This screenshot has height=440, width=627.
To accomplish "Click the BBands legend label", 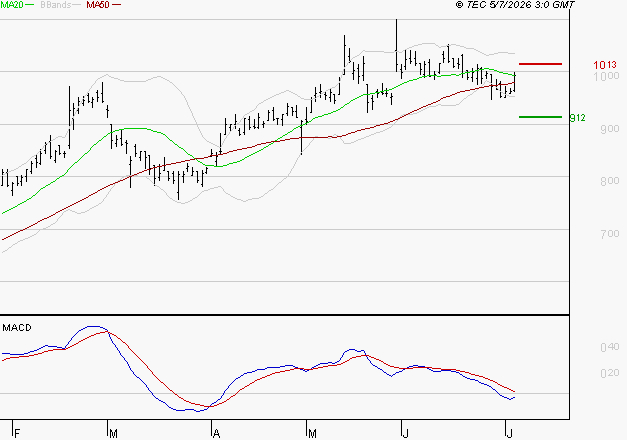I will tap(56, 5).
